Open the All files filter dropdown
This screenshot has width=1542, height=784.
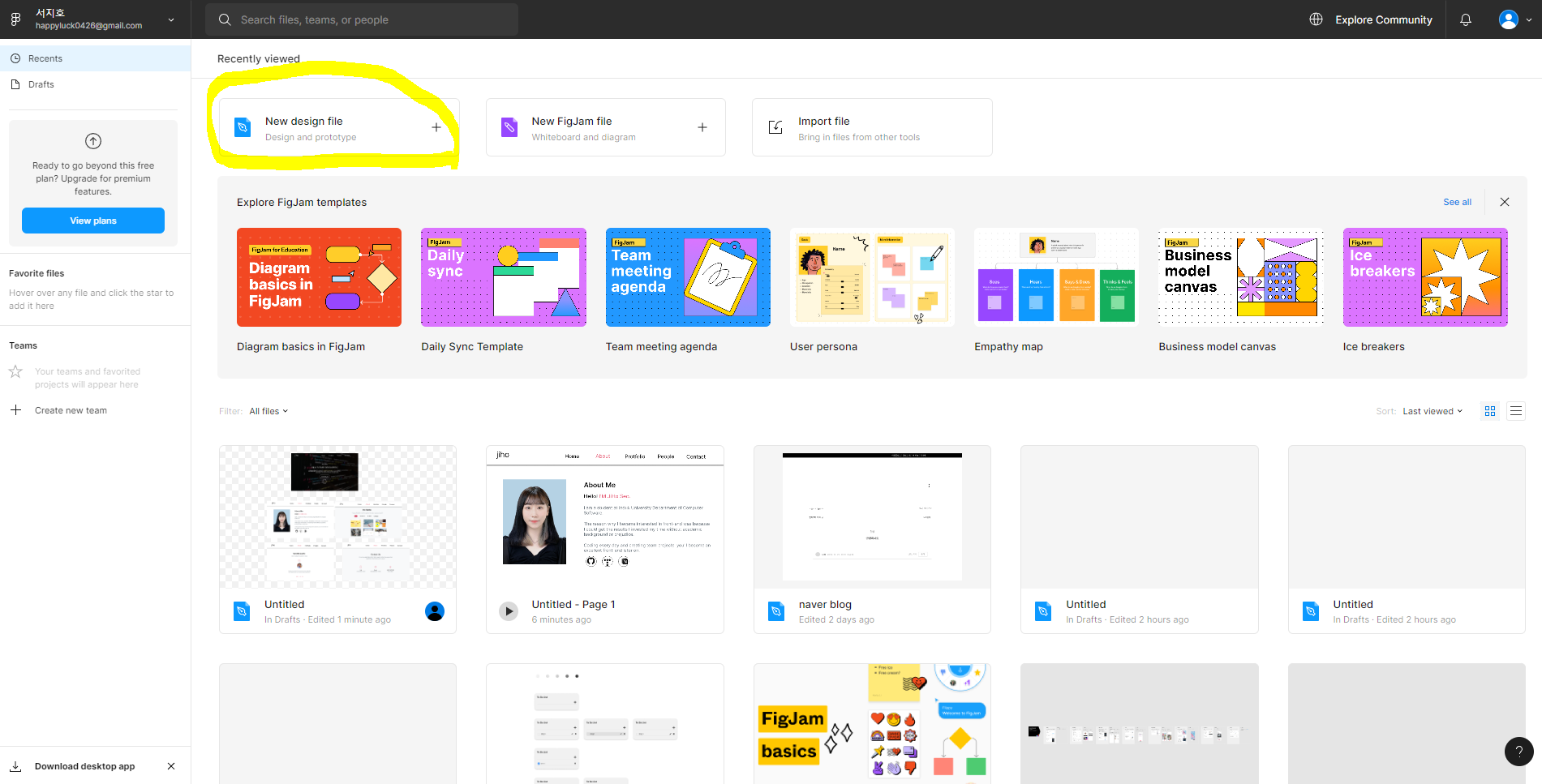pyautogui.click(x=268, y=411)
